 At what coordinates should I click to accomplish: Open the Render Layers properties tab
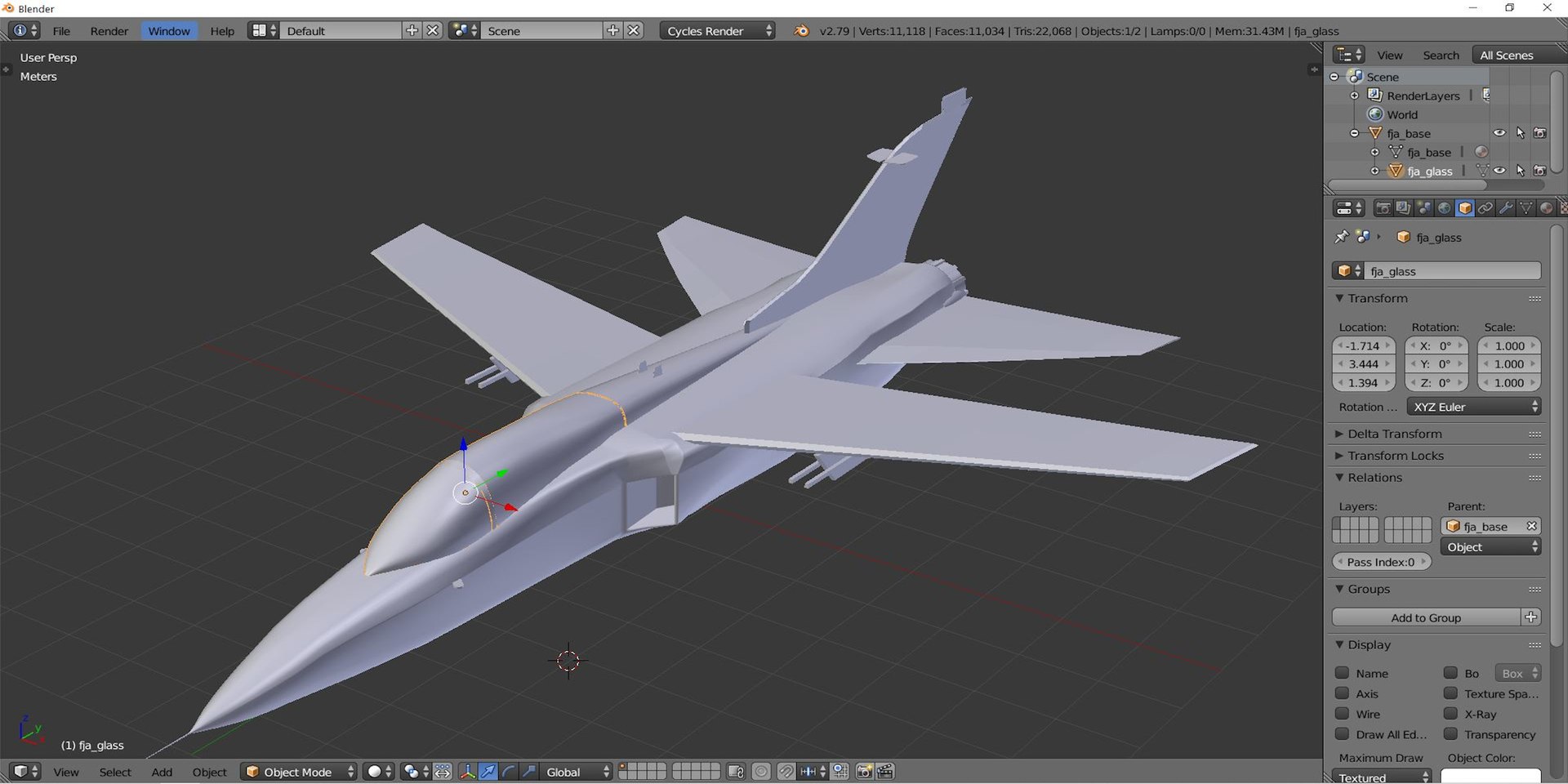1403,208
